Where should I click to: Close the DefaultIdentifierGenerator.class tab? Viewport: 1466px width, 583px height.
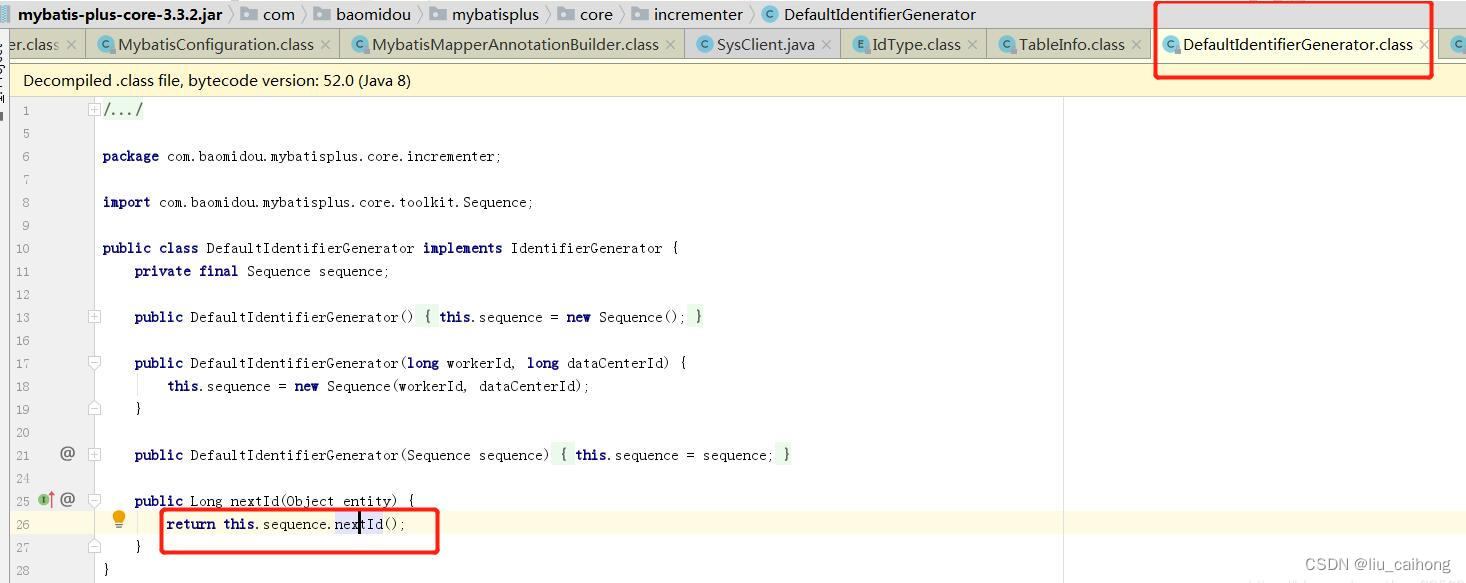click(x=1423, y=45)
